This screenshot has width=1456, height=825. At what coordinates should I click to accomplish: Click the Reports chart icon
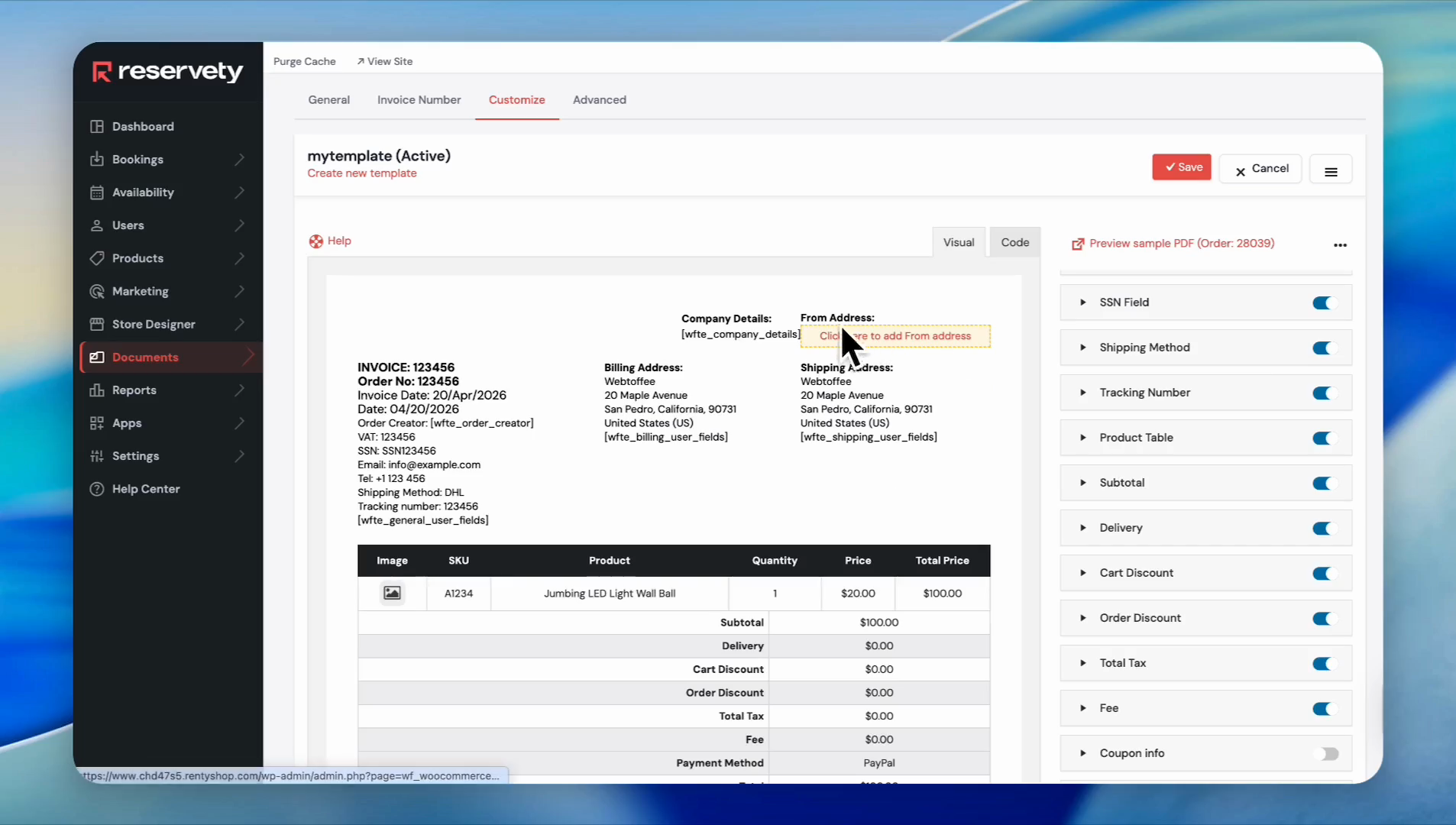click(x=97, y=390)
